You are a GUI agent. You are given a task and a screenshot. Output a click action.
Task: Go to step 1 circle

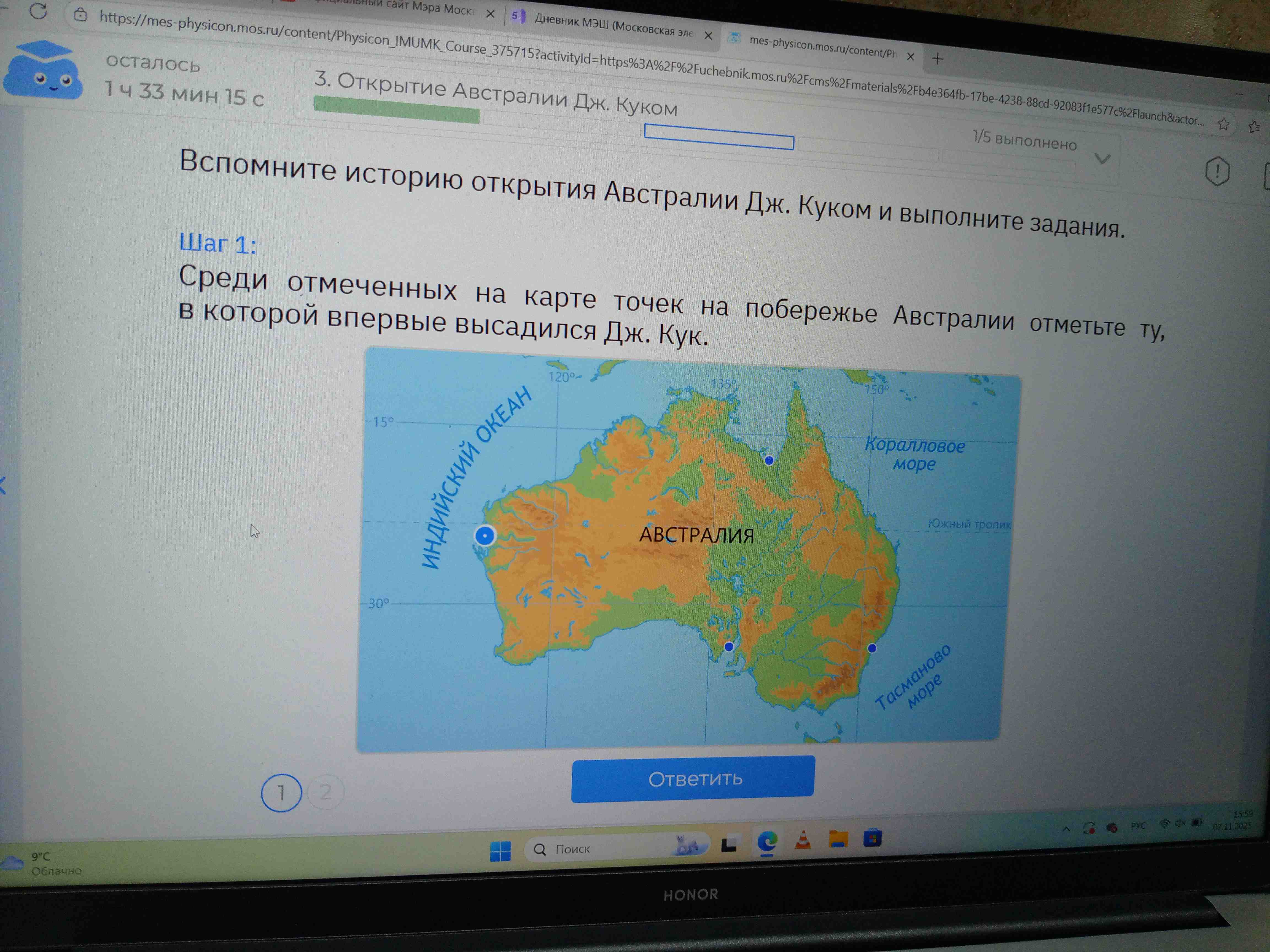(x=281, y=793)
